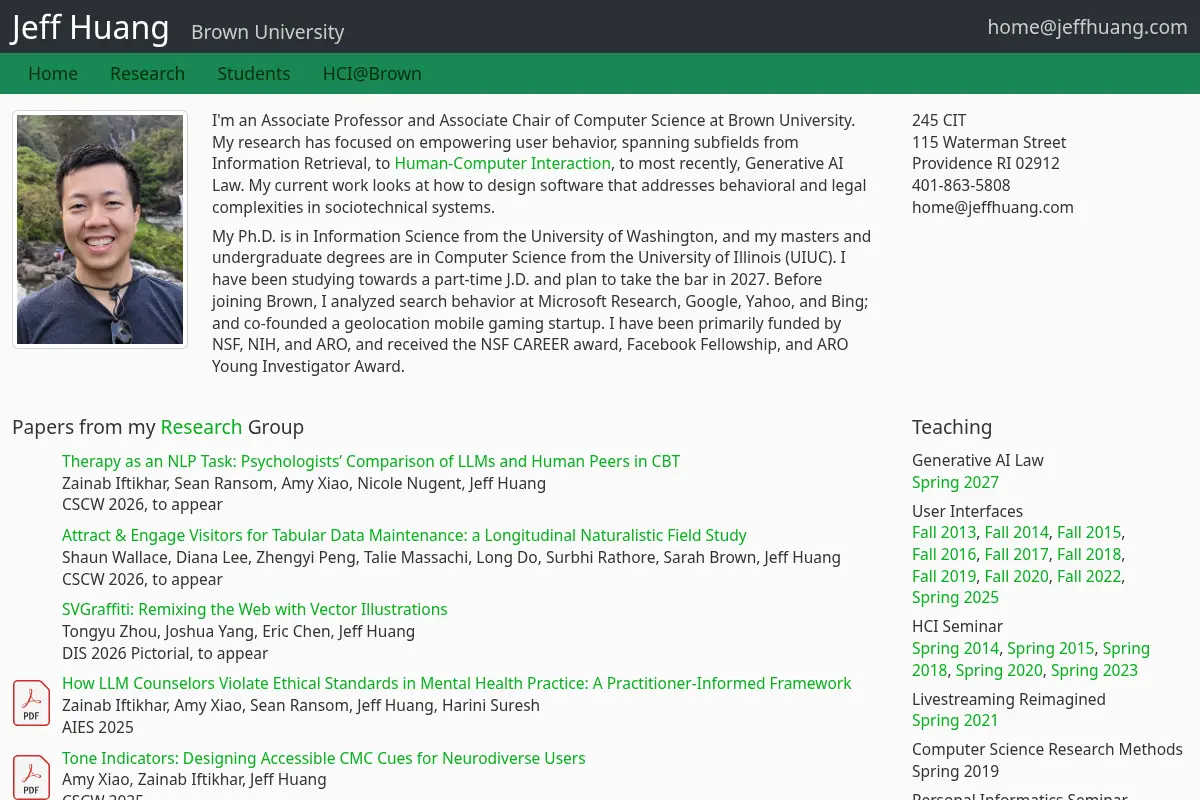The image size is (1200, 800).
Task: Open User Interfaces Fall 2018 course
Action: 1089,554
